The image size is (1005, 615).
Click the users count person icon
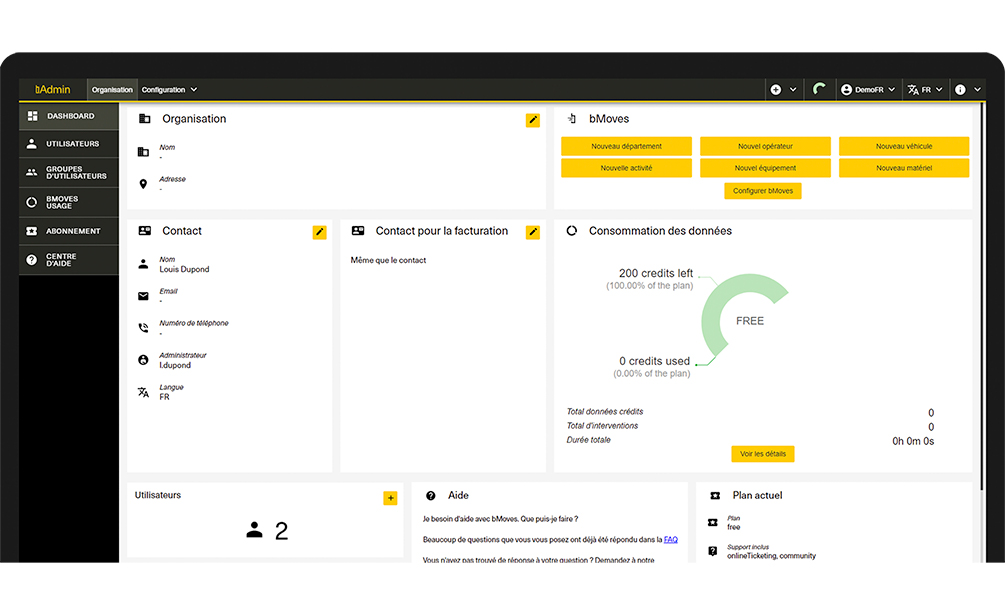[x=254, y=530]
